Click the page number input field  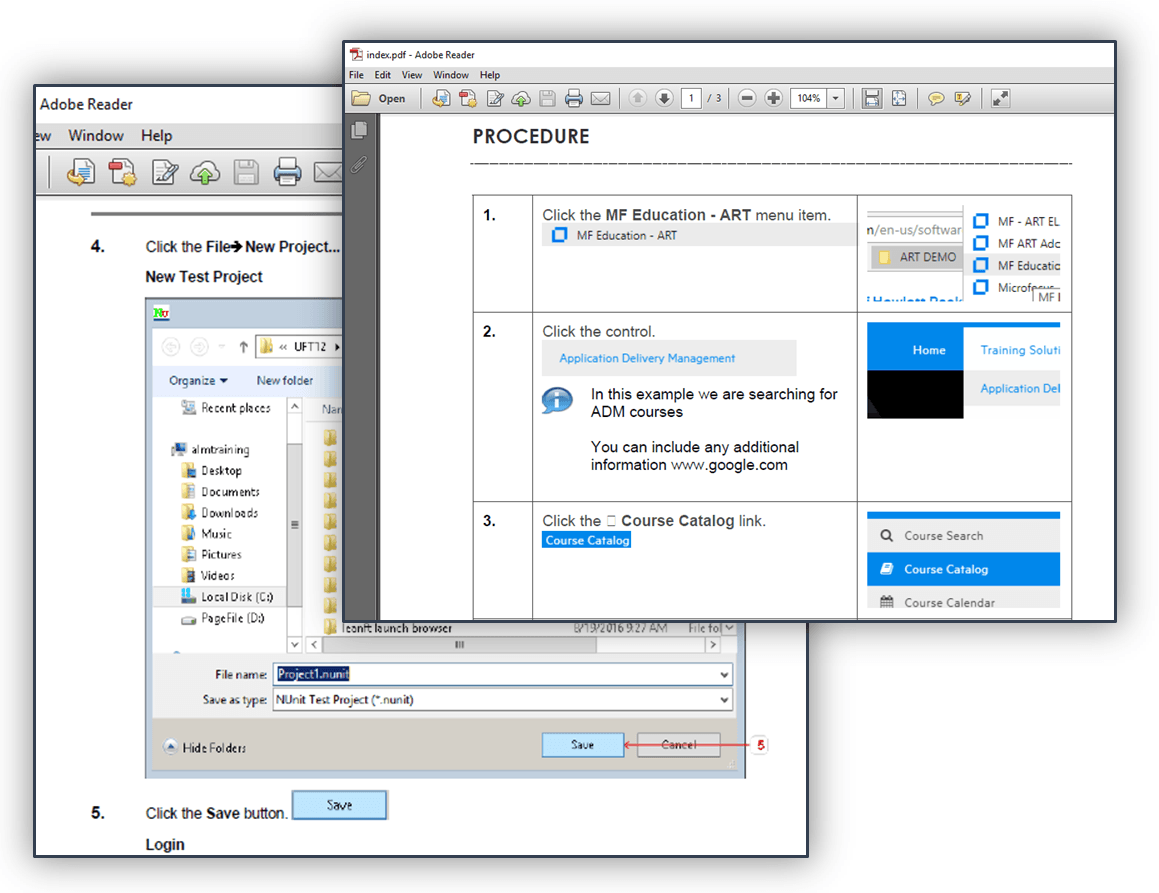coord(691,98)
